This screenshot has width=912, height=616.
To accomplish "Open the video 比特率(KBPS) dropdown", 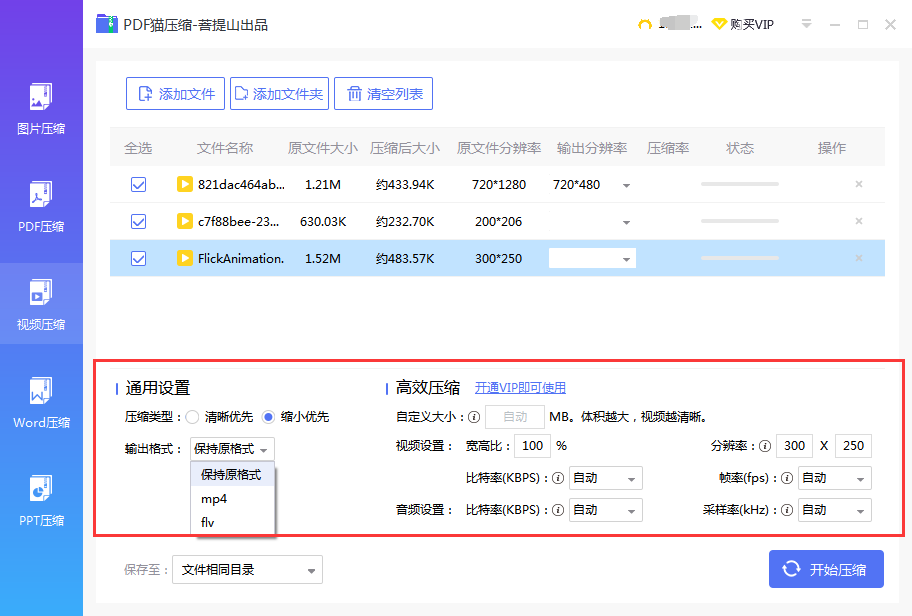I will coord(605,478).
